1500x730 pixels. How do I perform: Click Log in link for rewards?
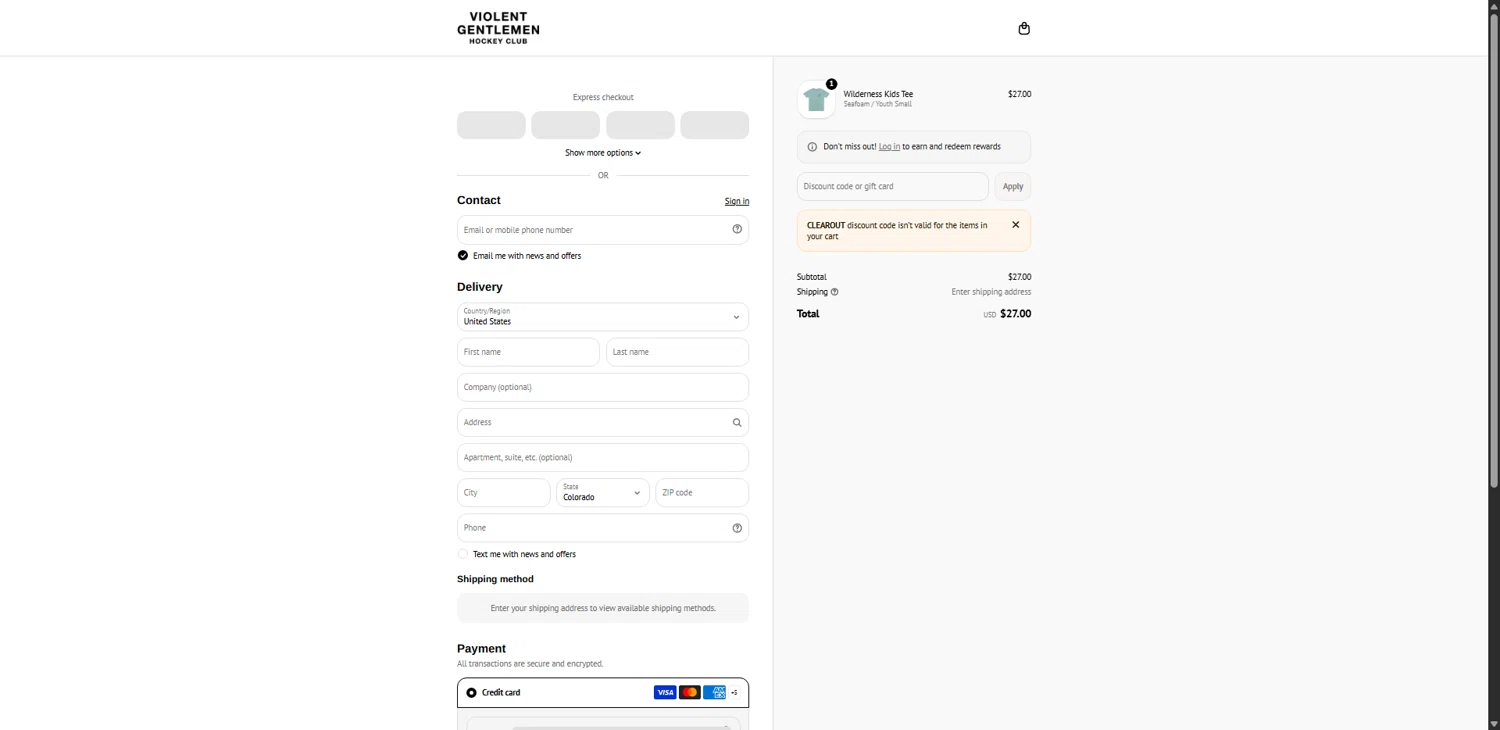click(889, 146)
